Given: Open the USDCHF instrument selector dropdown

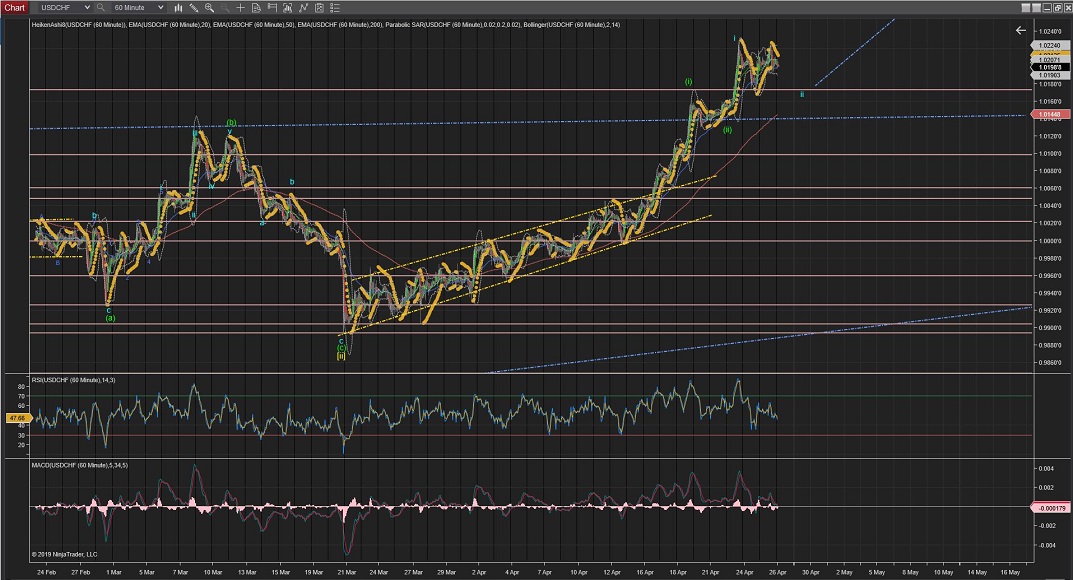Looking at the screenshot, I should 64,8.
